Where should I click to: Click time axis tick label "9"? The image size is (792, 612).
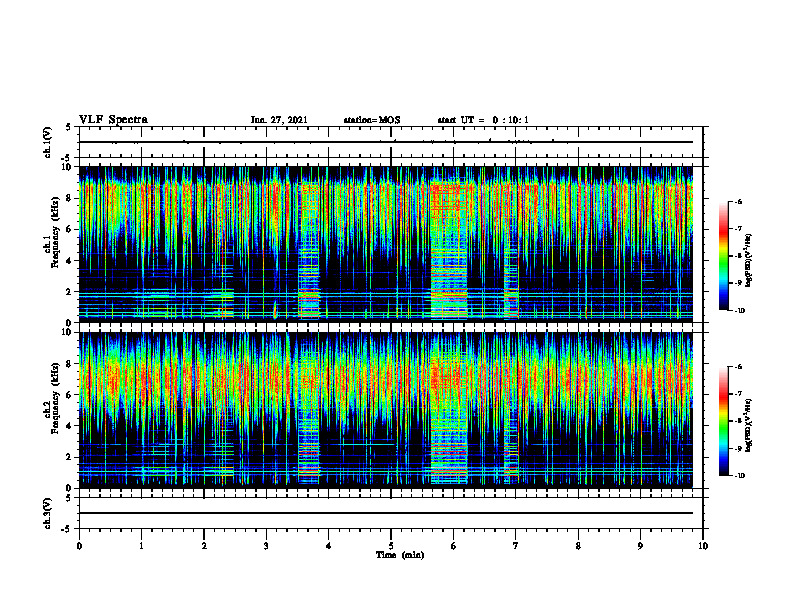coord(640,546)
